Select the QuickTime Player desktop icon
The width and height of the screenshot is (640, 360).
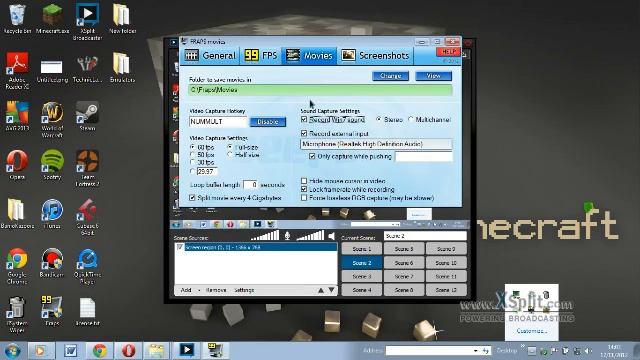pyautogui.click(x=87, y=266)
